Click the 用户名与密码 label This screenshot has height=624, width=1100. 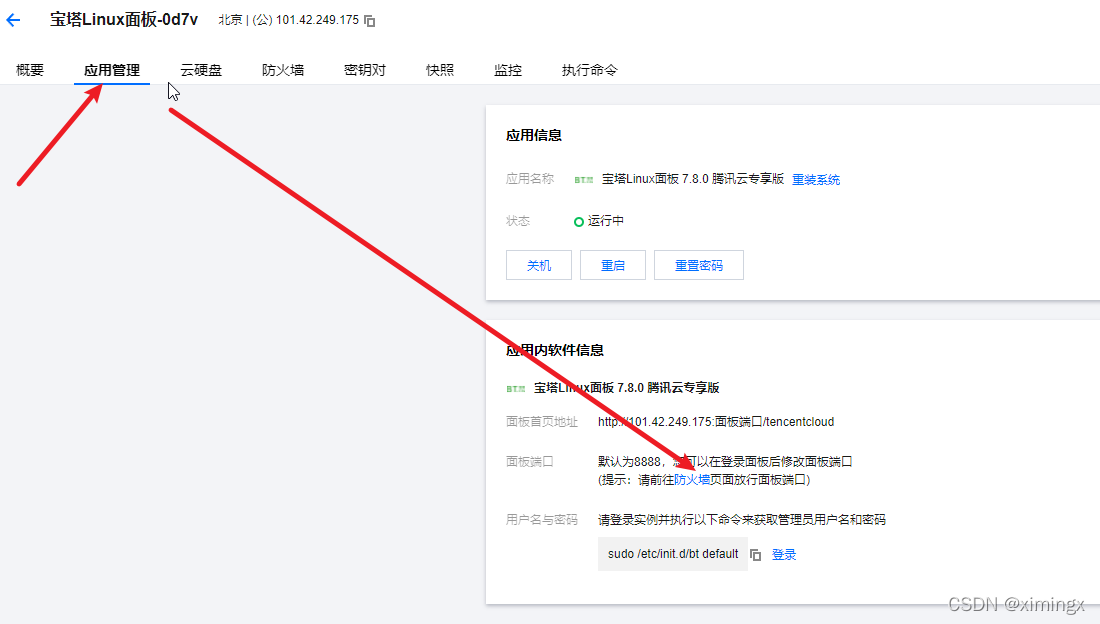[x=542, y=520]
